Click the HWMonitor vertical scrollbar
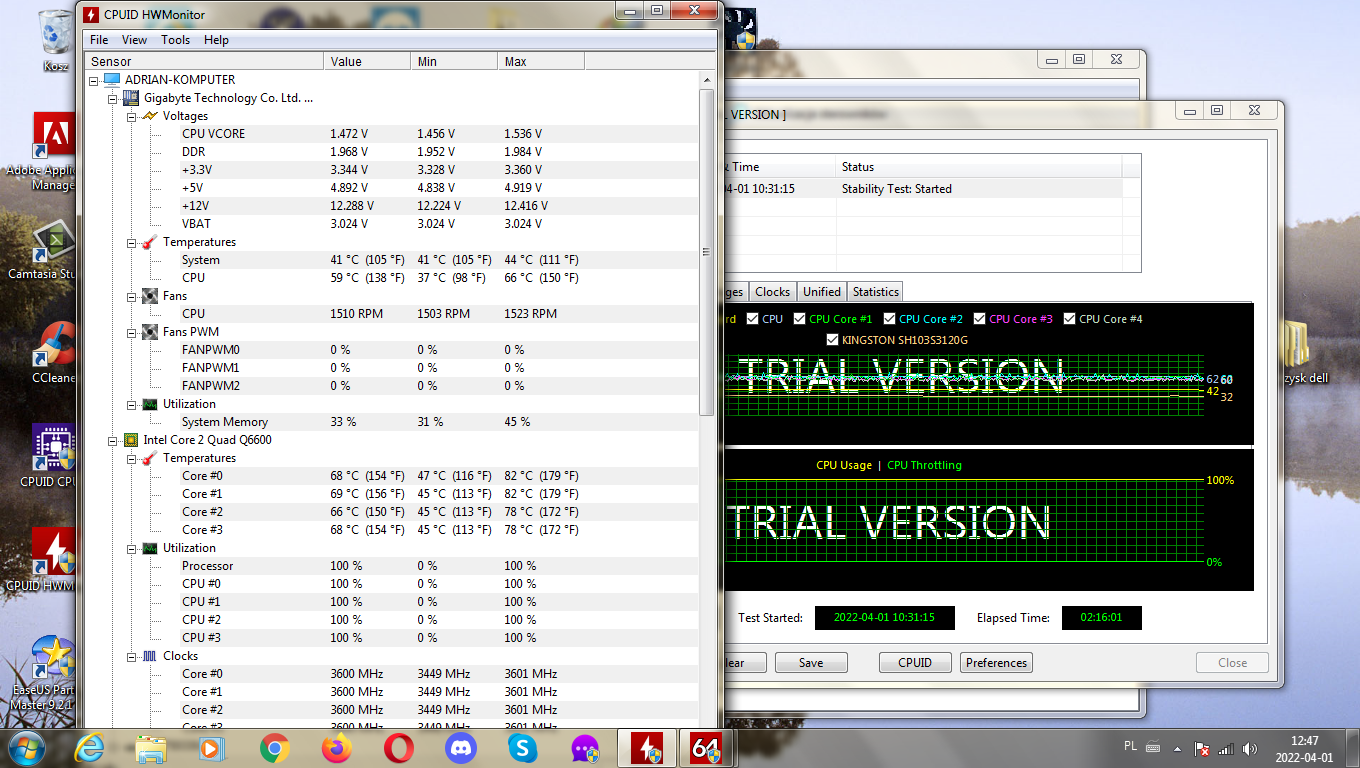 707,252
